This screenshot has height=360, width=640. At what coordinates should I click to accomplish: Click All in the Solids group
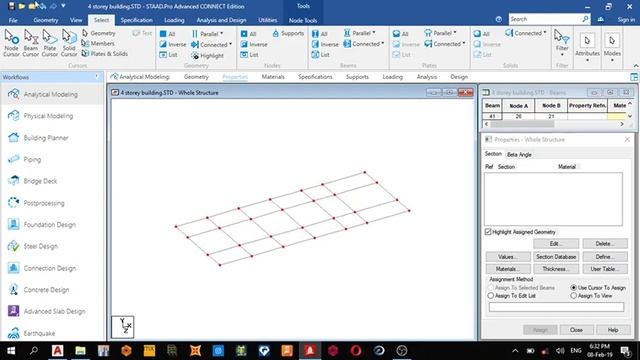pyautogui.click(x=481, y=34)
